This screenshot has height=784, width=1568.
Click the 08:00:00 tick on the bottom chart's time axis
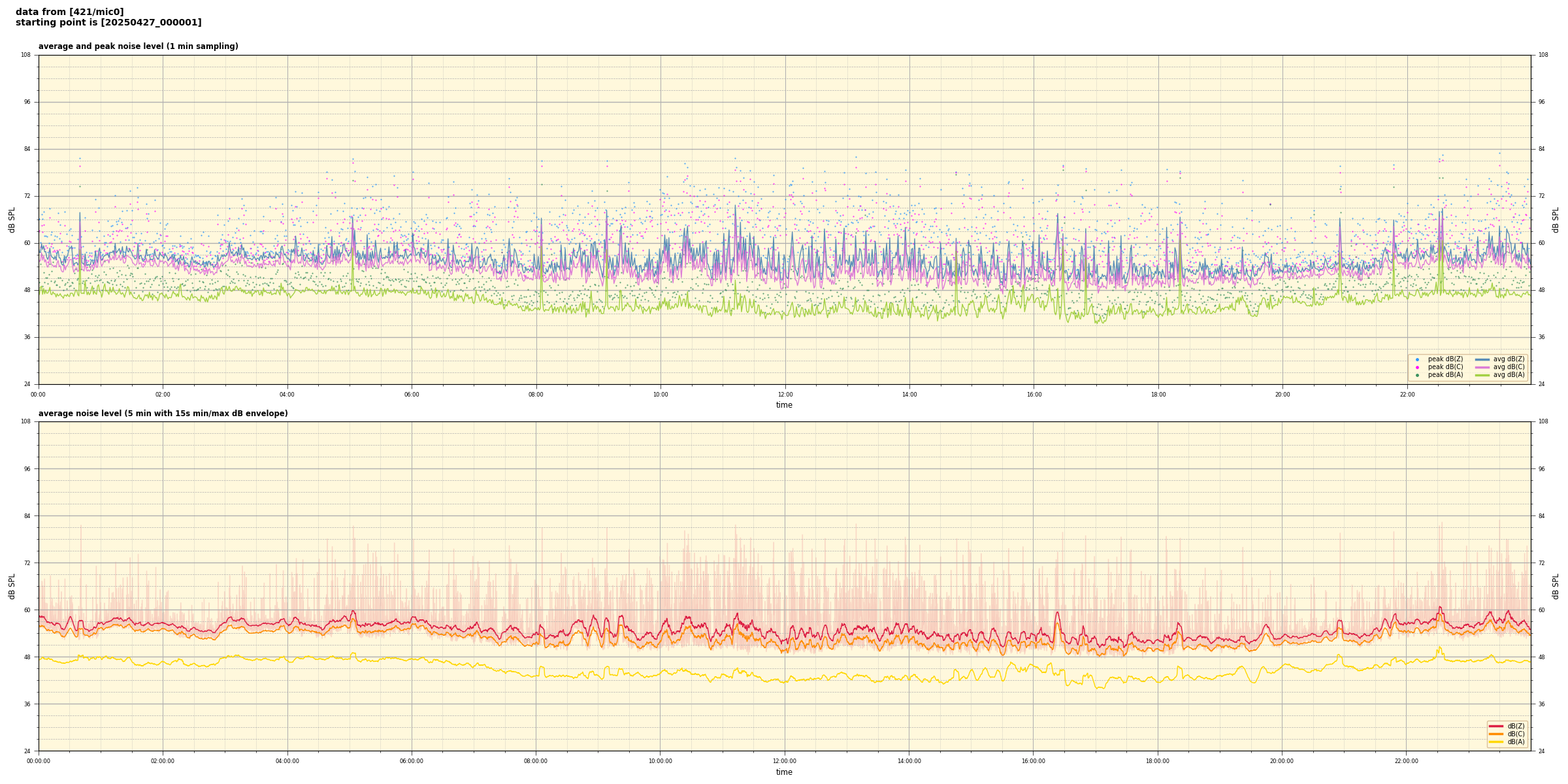pyautogui.click(x=536, y=761)
